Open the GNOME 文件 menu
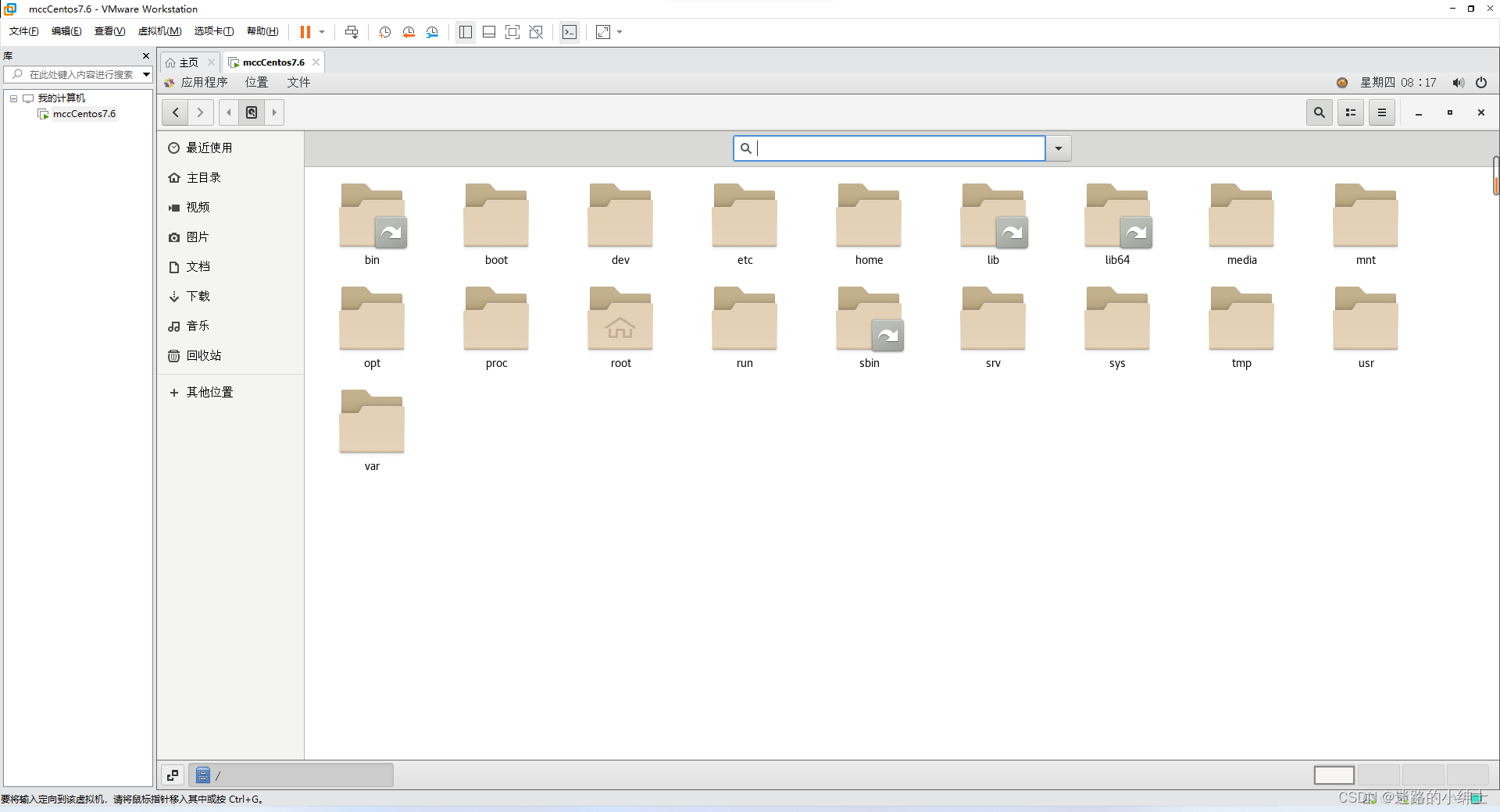Image resolution: width=1500 pixels, height=812 pixels. click(298, 83)
